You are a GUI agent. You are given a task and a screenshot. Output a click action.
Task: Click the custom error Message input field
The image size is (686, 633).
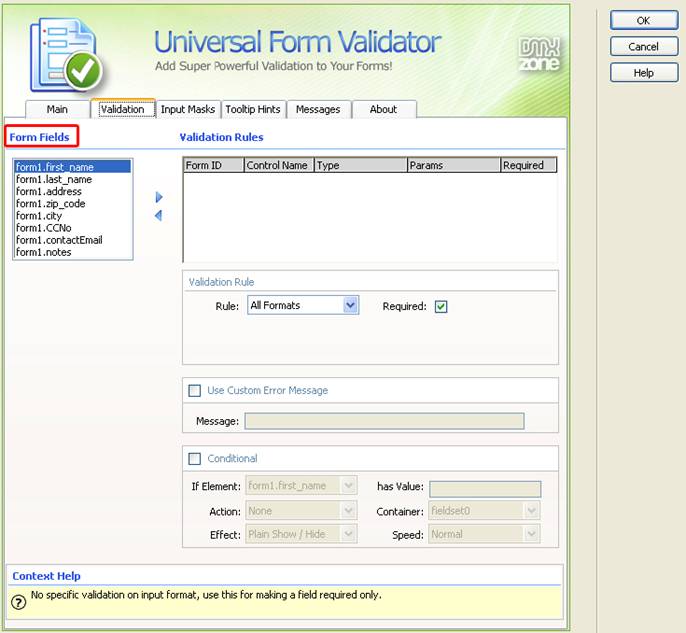[385, 421]
